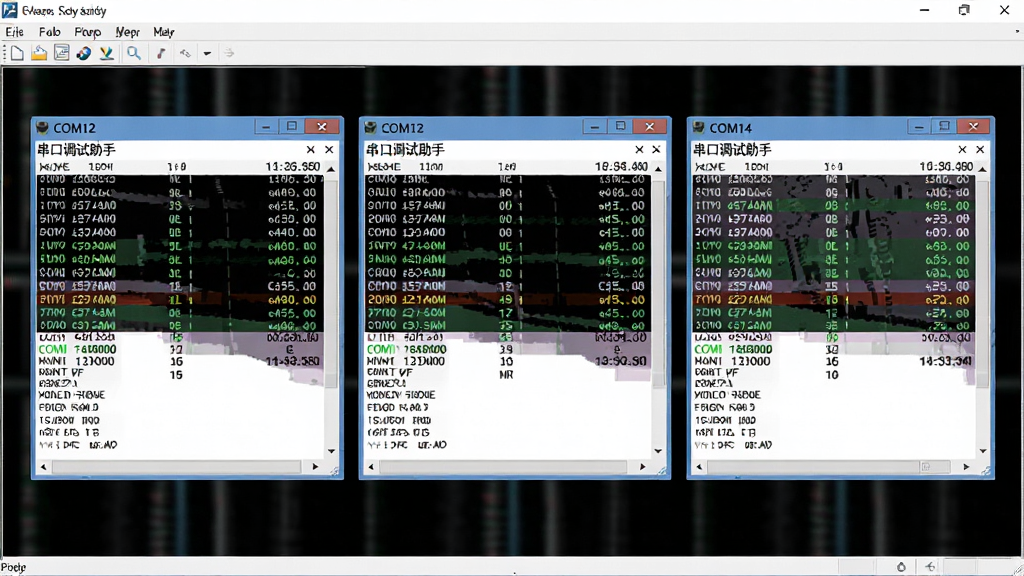
Task: Select the title text "COM14"
Action: pyautogui.click(x=731, y=128)
